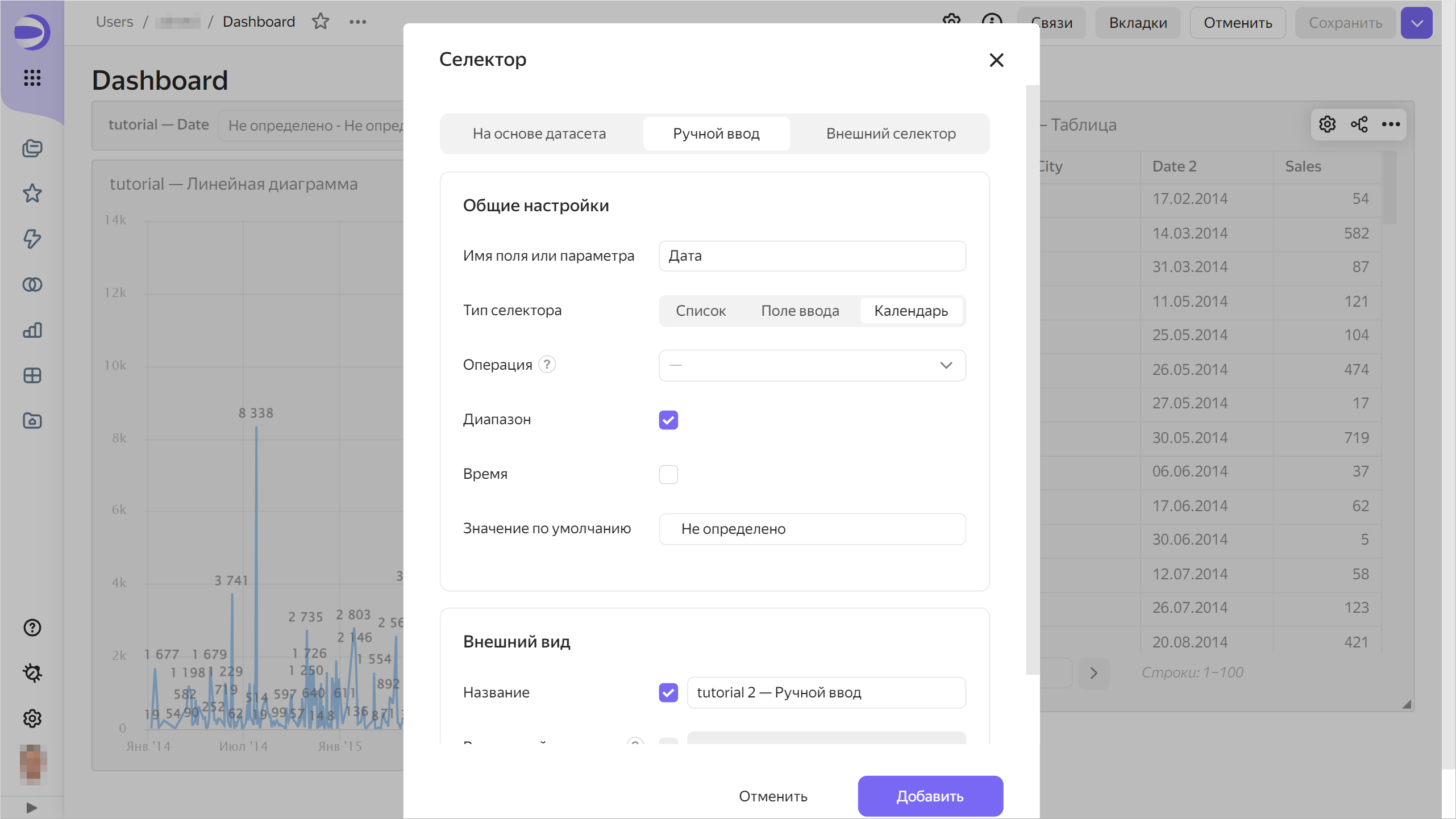Uncheck the Диапазон checkbox

(668, 420)
